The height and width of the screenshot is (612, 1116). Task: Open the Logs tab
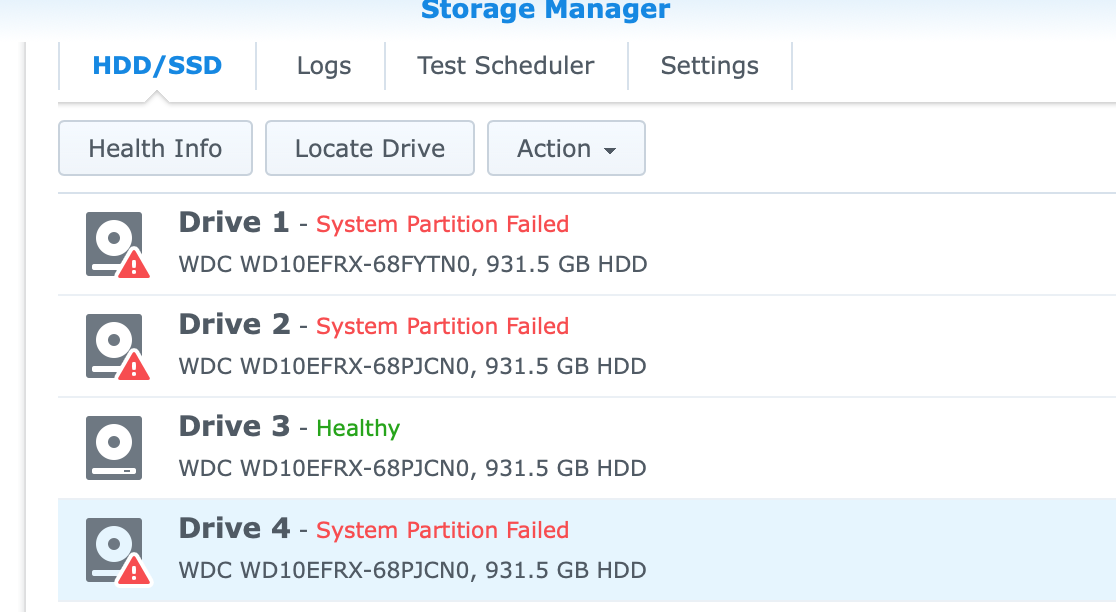[x=324, y=66]
